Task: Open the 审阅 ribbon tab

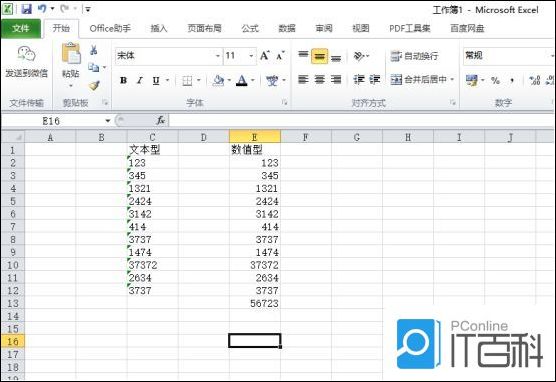Action: pos(324,28)
